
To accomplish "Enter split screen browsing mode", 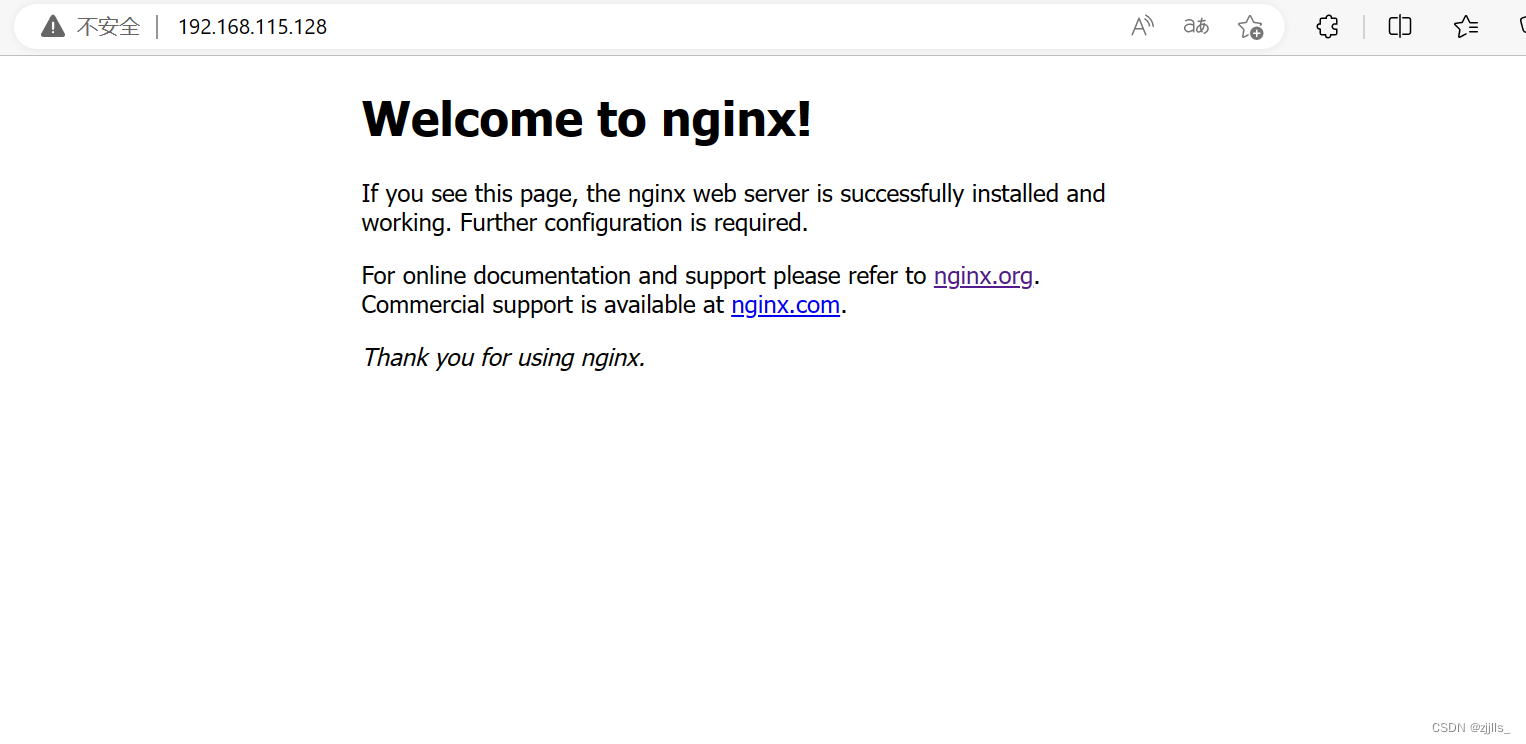I will point(1399,27).
